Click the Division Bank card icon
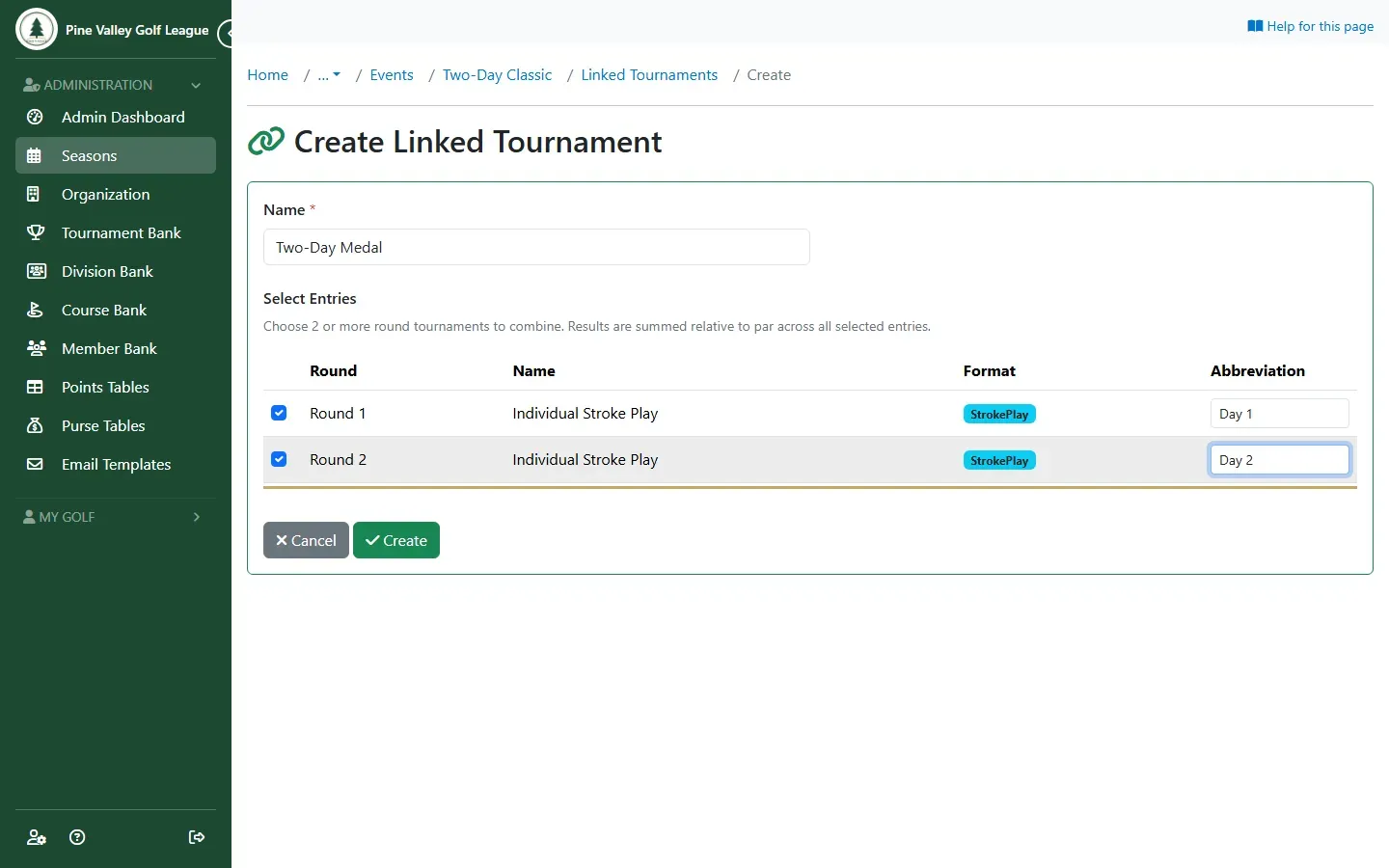Image resolution: width=1389 pixels, height=868 pixels. tap(36, 271)
